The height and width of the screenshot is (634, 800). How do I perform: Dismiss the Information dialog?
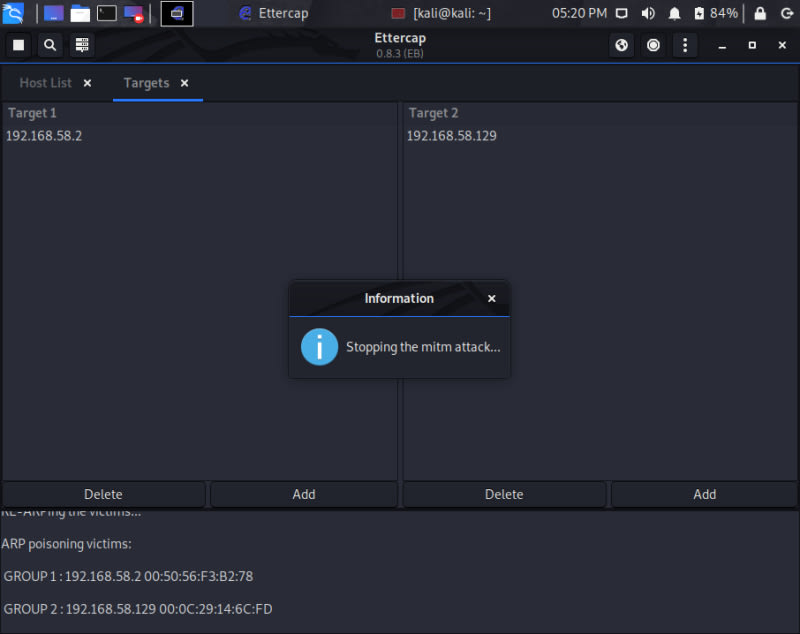491,298
